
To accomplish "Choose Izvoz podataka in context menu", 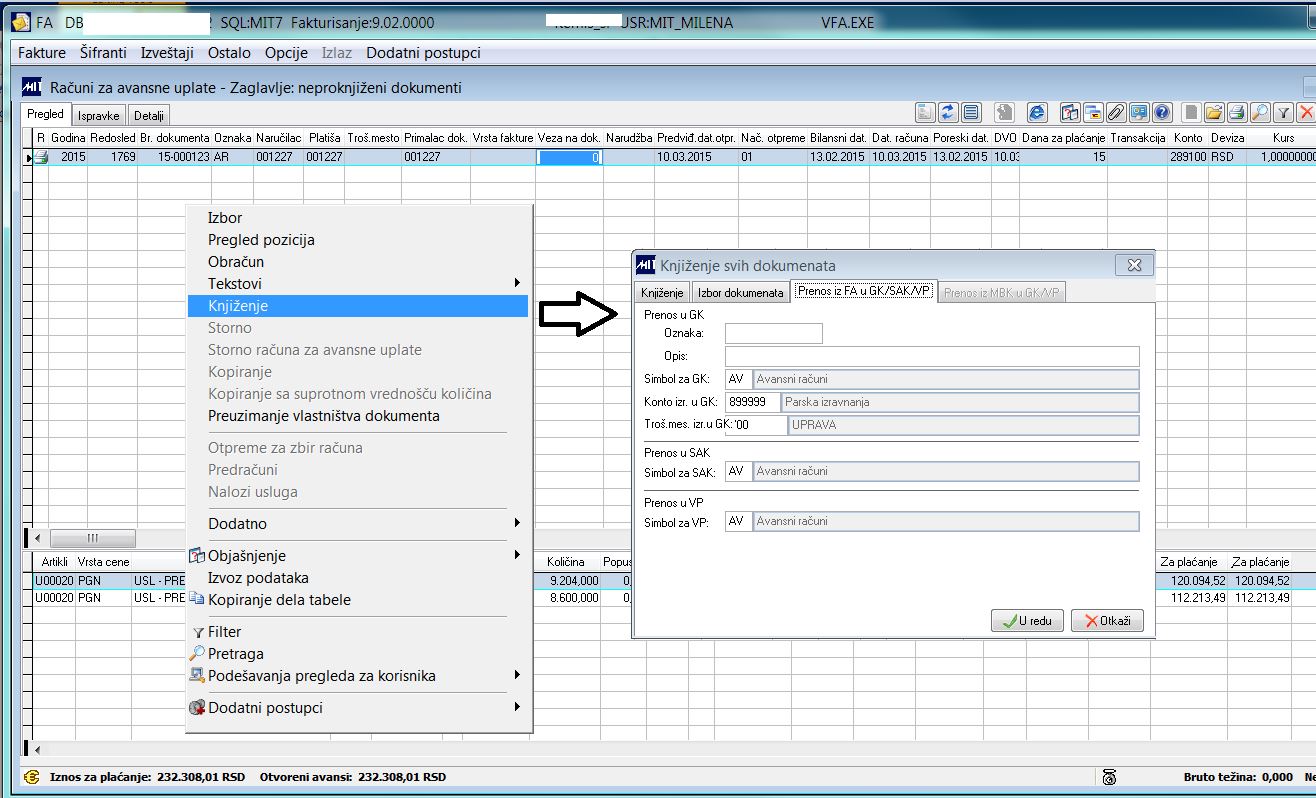I will click(360, 578).
